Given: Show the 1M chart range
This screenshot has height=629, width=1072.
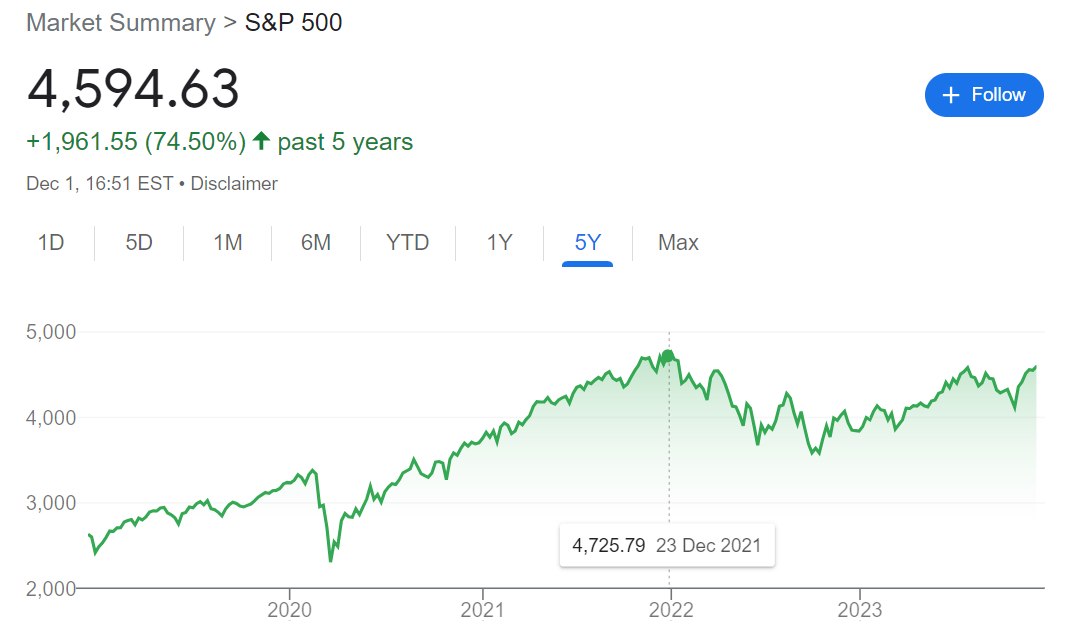Looking at the screenshot, I should coord(228,243).
